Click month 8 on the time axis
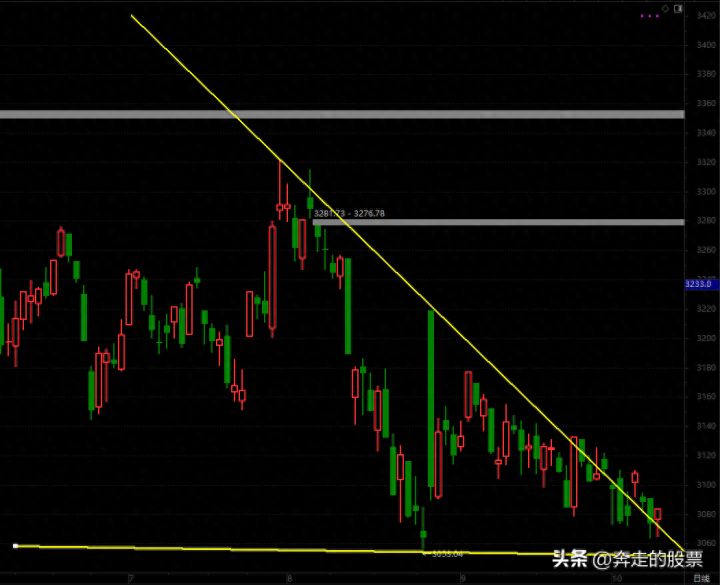 (x=289, y=578)
